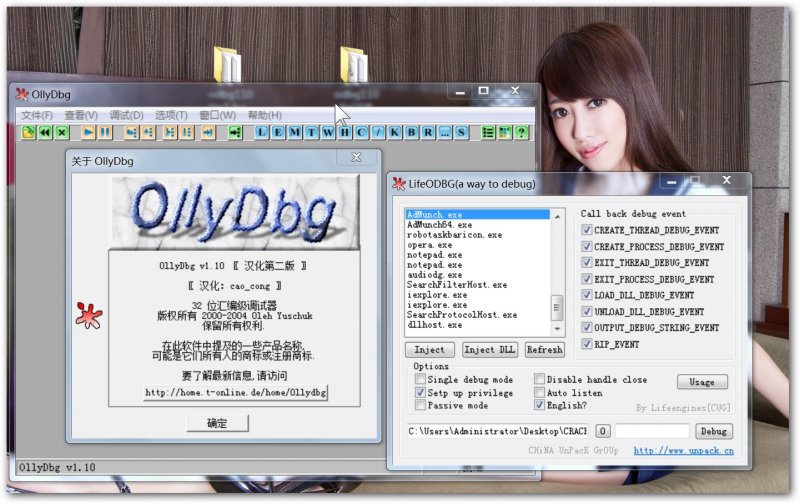Click 确定 in About OllyDbg dialog

point(217,423)
